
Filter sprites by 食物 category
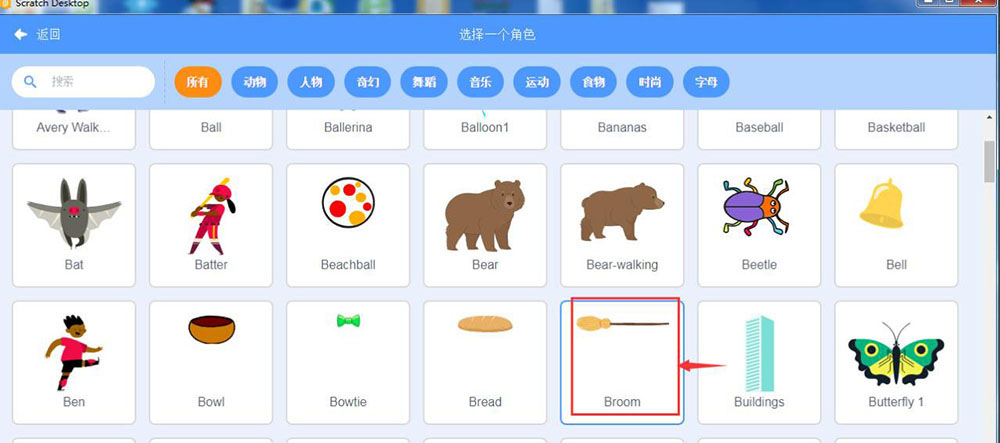[x=593, y=82]
